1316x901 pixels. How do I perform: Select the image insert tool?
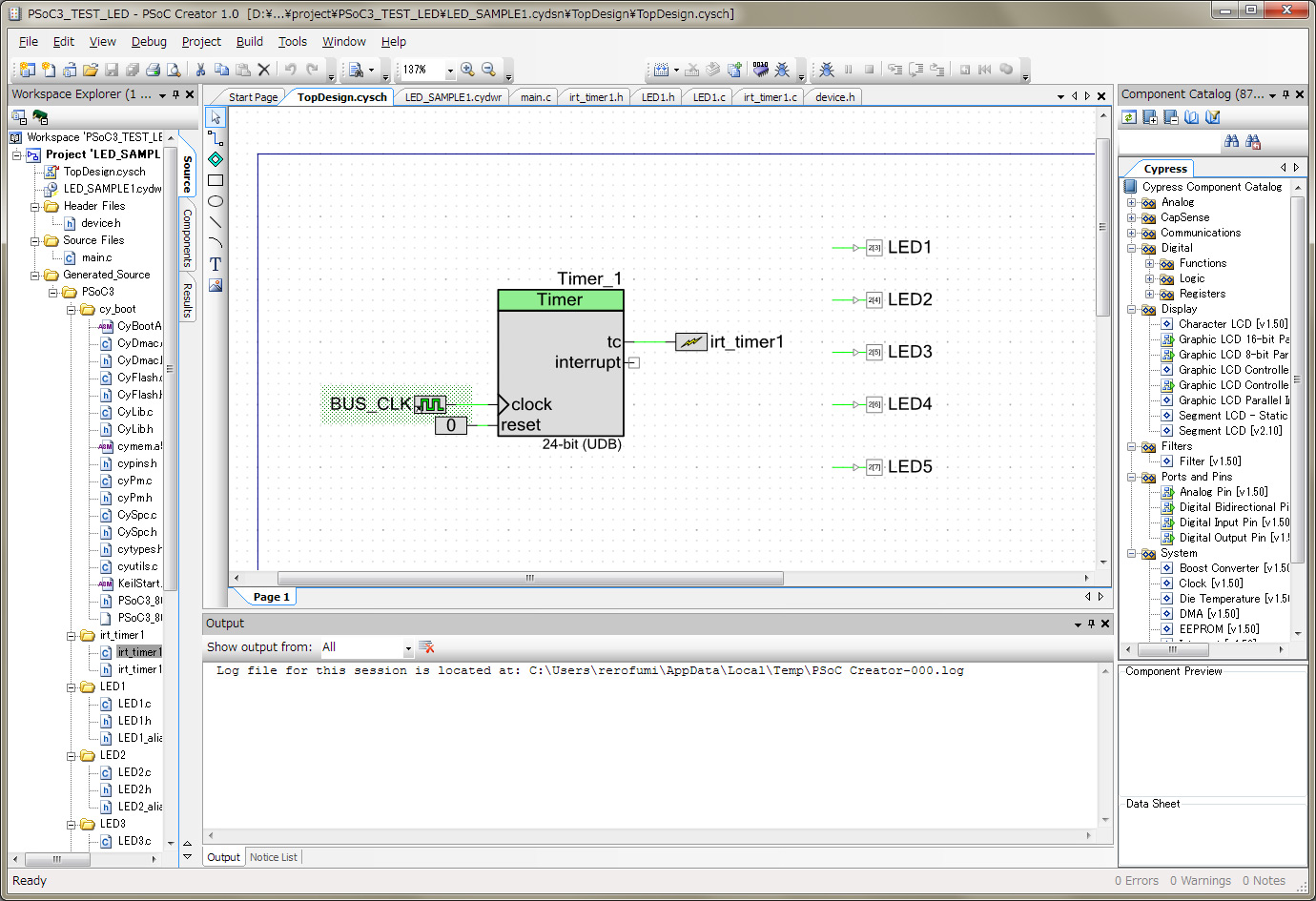click(x=216, y=285)
